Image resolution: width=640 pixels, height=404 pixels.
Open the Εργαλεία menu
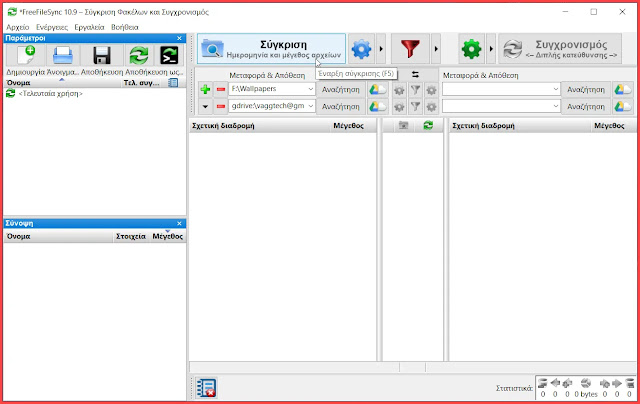tap(89, 27)
